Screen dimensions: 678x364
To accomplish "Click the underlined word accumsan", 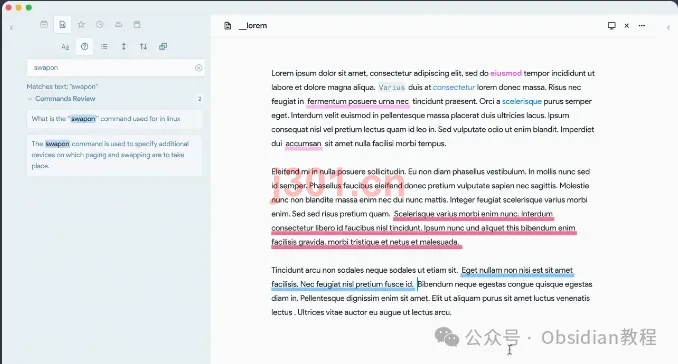I will tap(303, 144).
